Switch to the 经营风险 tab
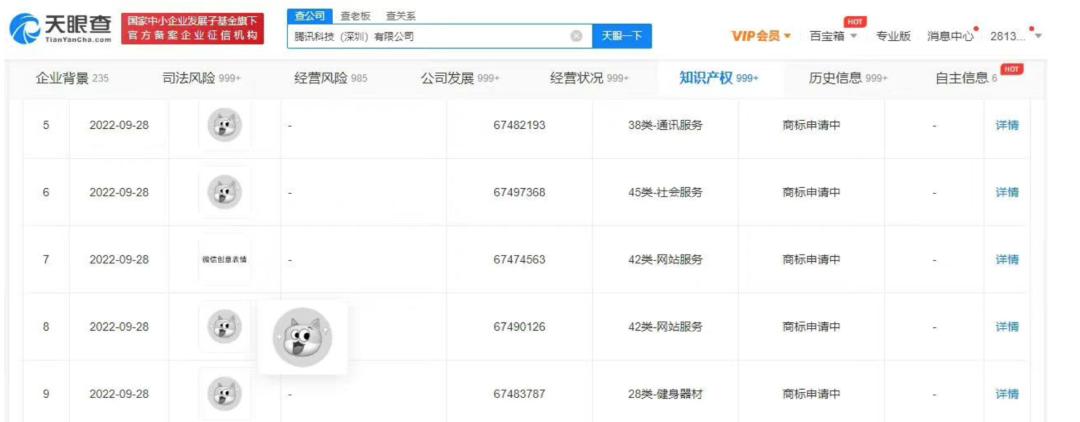The width and height of the screenshot is (1080, 422). point(330,78)
